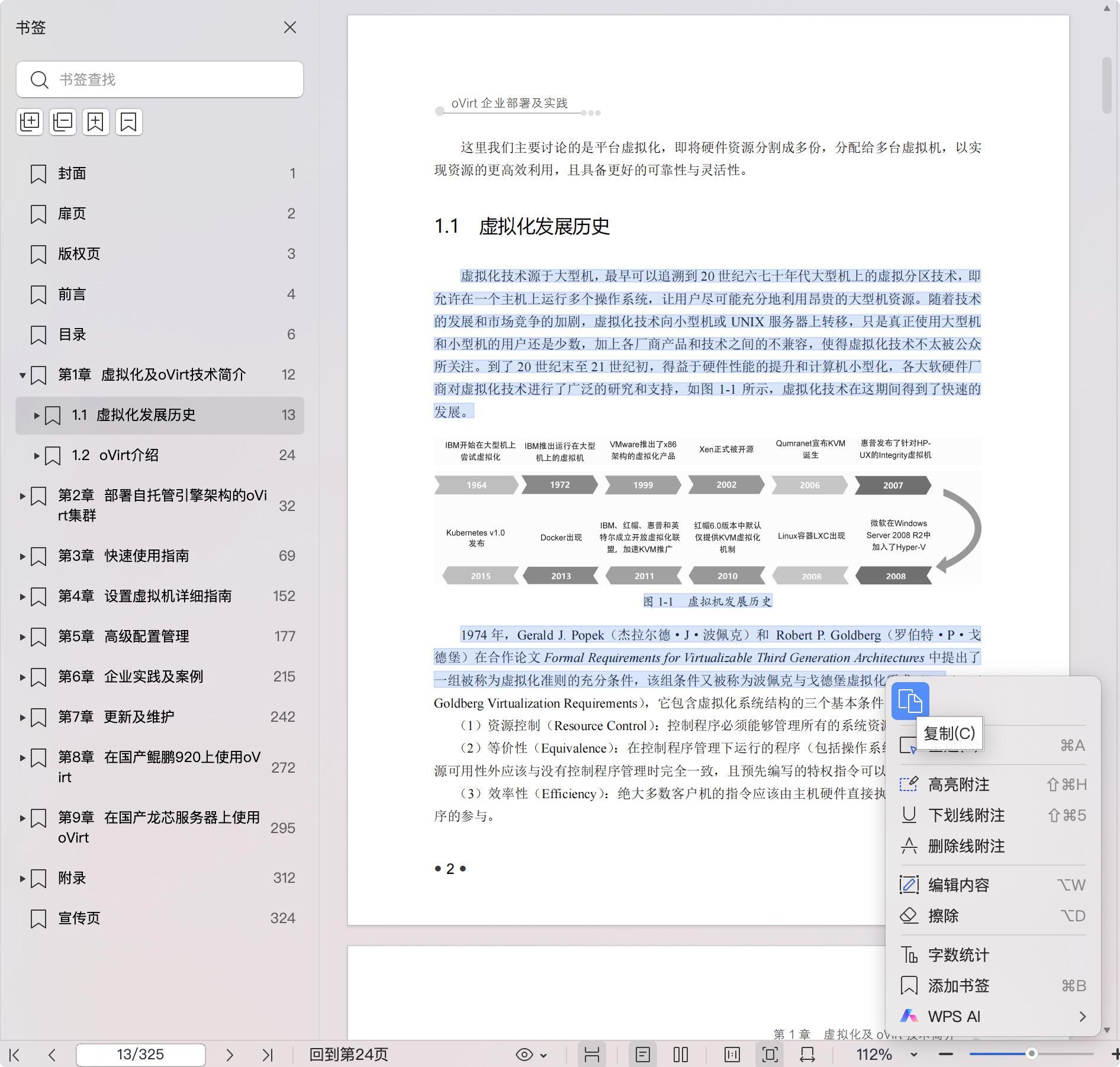Viewport: 1120px width, 1067px height.
Task: Click the delete bookmark icon in the bookmark panel
Action: [128, 122]
